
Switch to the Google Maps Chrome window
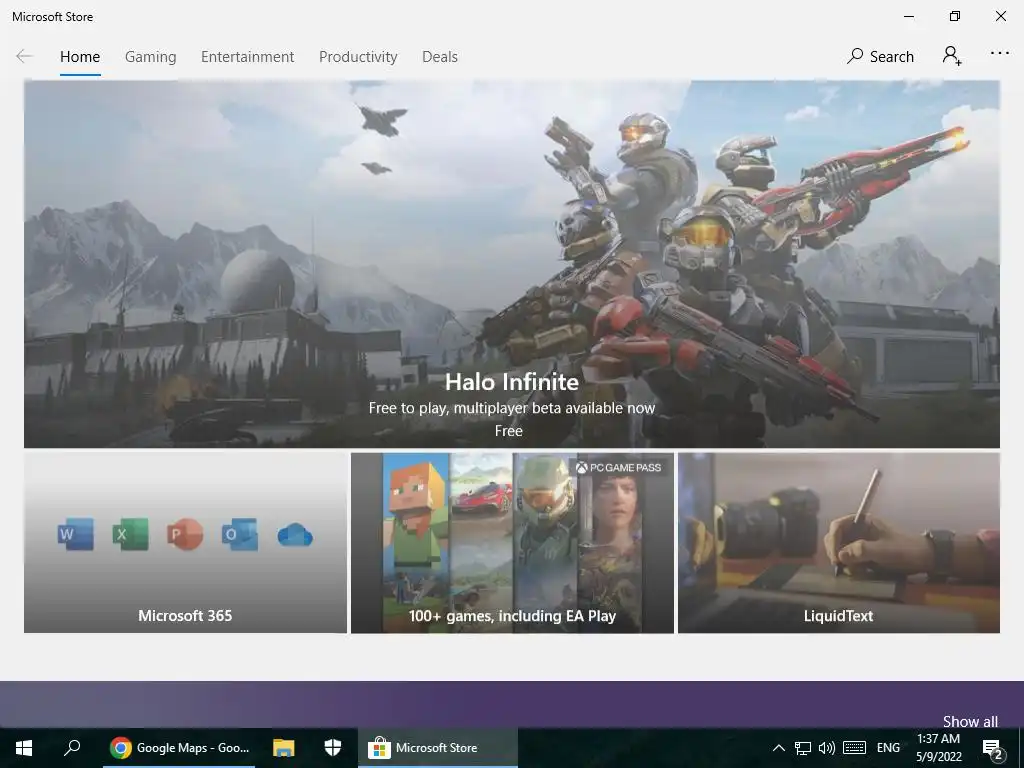click(x=180, y=748)
